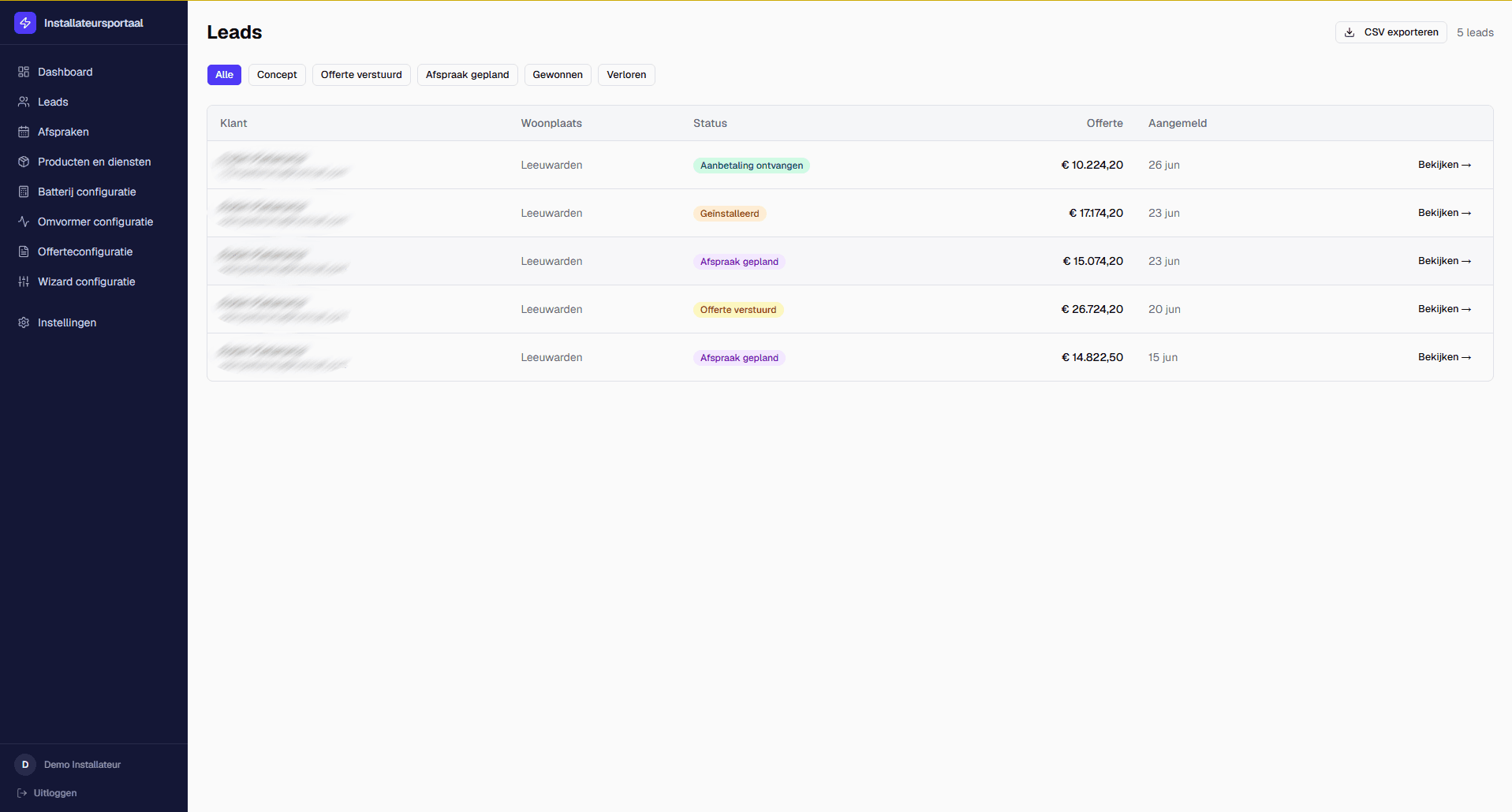The width and height of the screenshot is (1512, 812).
Task: Open Producten en diensten
Action: coord(94,162)
